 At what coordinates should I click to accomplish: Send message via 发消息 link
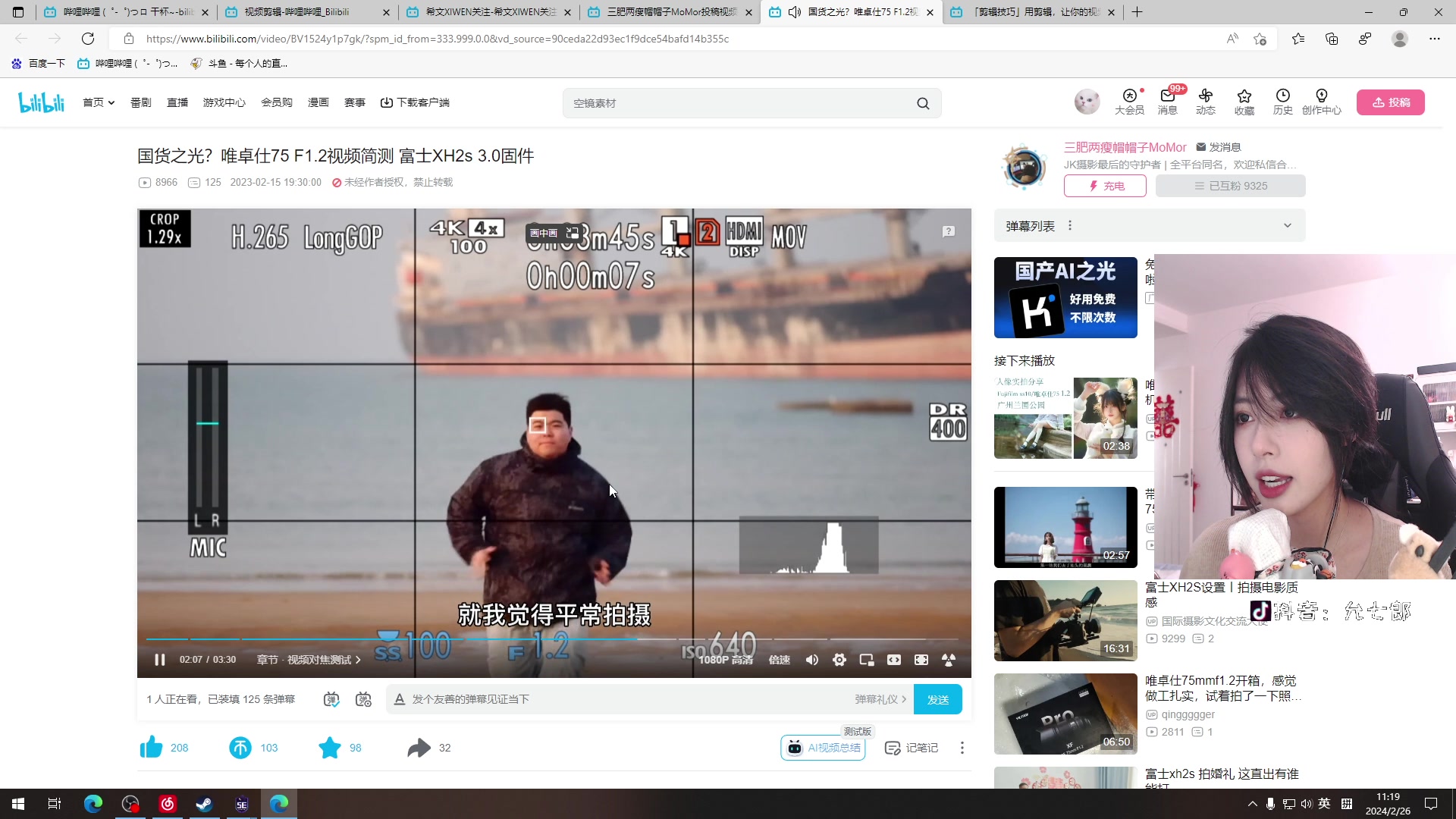click(x=1218, y=147)
